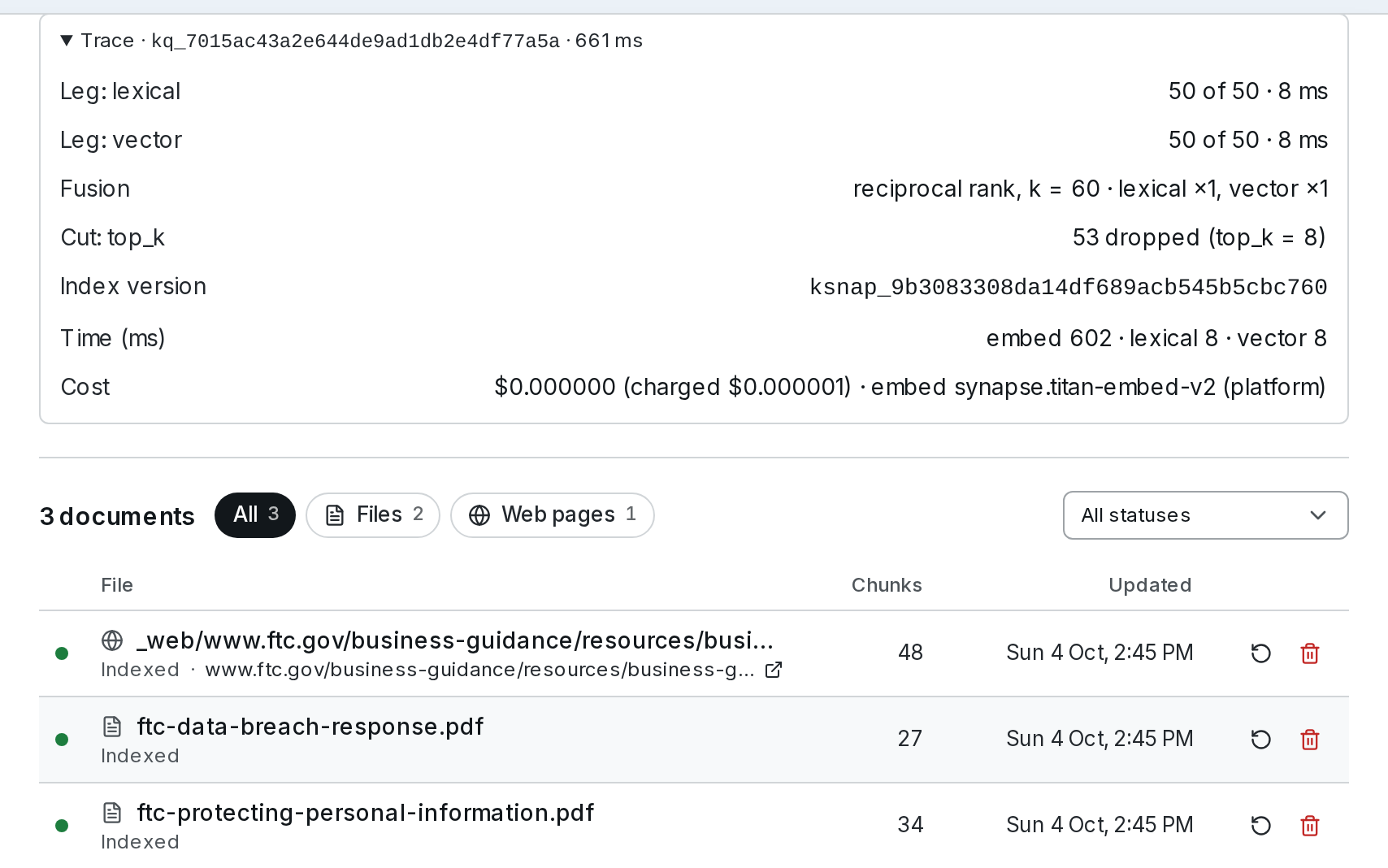Open the All statuses dropdown

pyautogui.click(x=1205, y=515)
